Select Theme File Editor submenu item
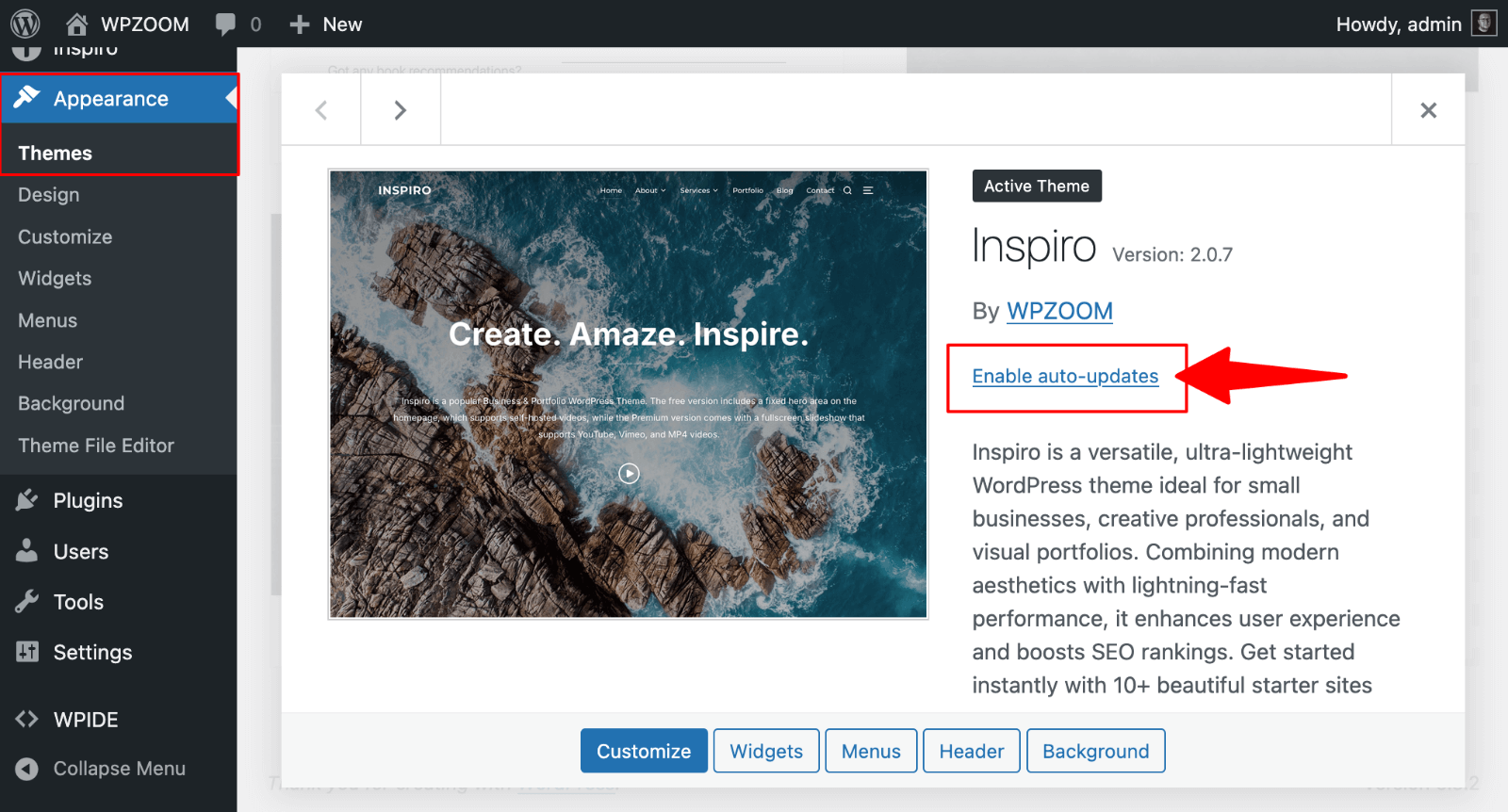The image size is (1508, 812). click(96, 446)
